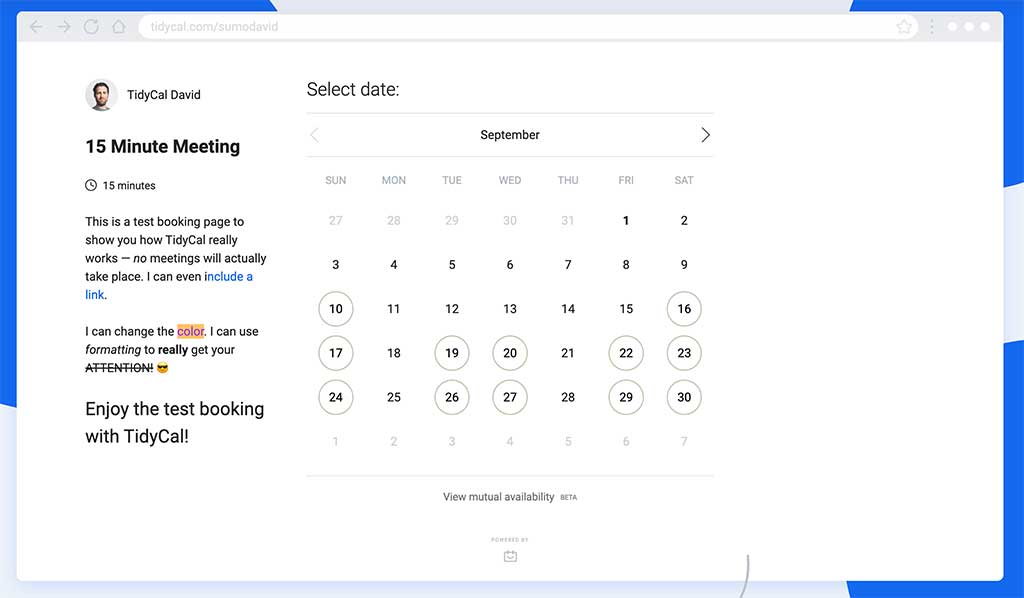
Task: Select September 30 date
Action: [x=684, y=397]
